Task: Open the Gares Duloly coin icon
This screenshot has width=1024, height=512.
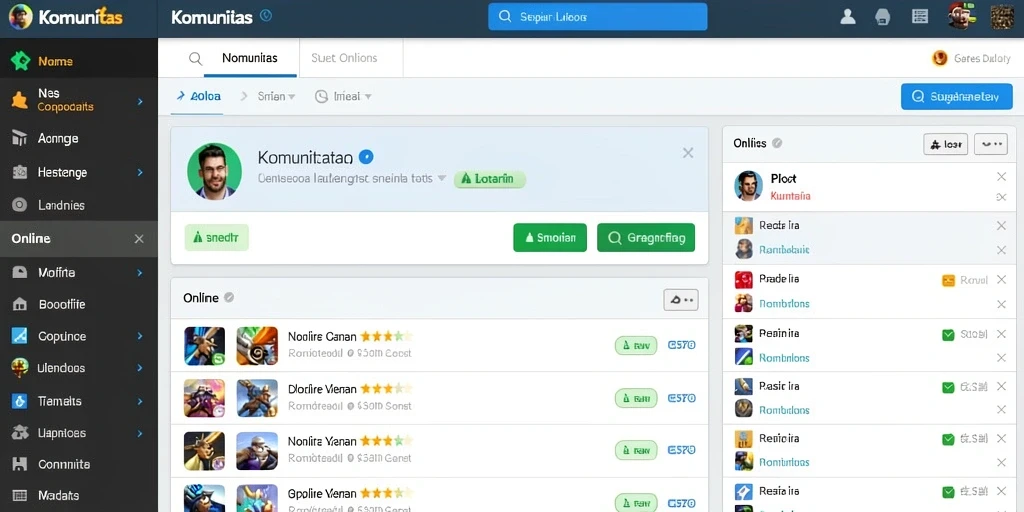Action: click(939, 58)
